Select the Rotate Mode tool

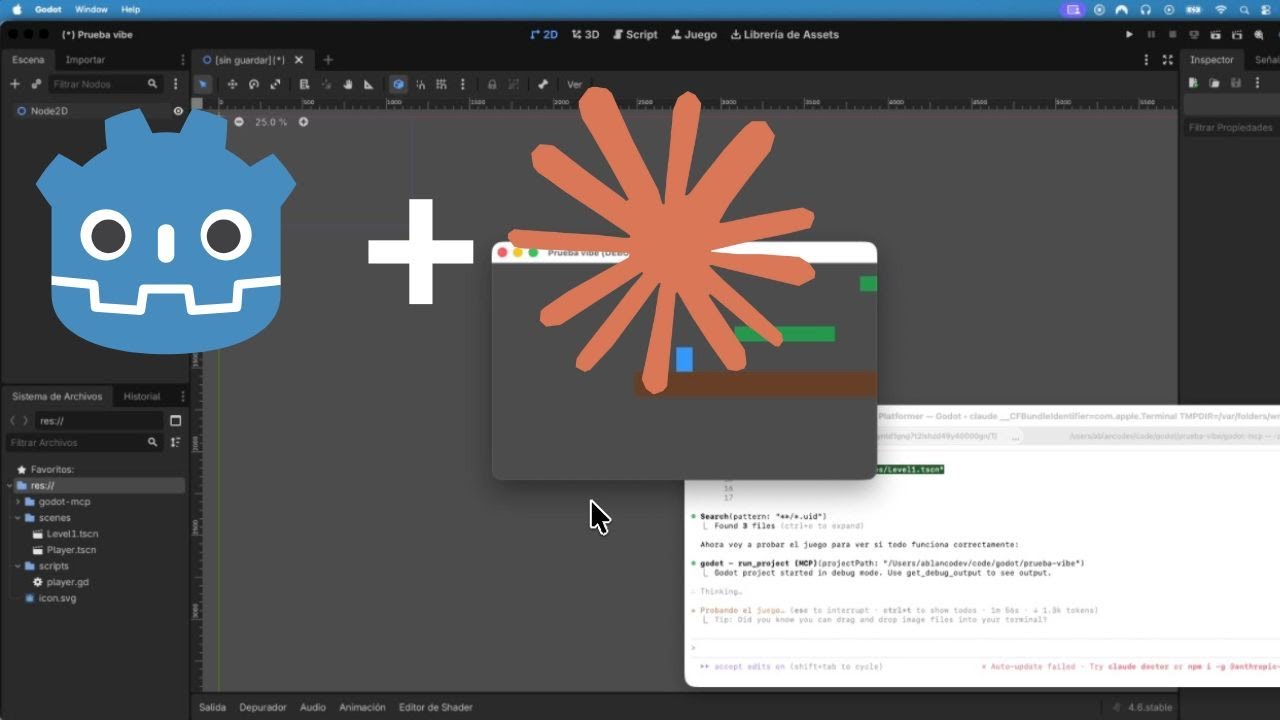[x=254, y=84]
